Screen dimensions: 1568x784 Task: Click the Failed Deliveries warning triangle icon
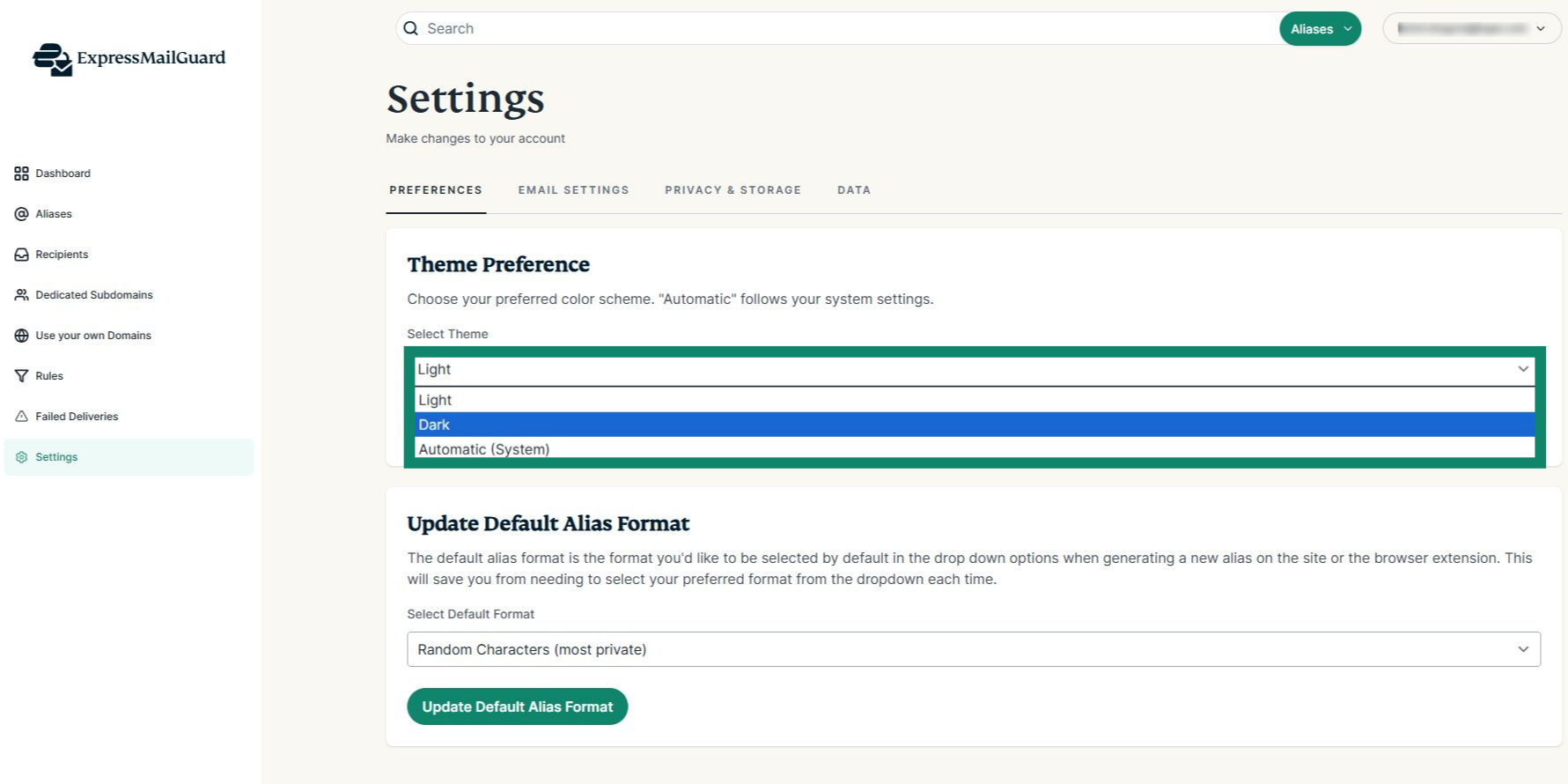pos(21,417)
